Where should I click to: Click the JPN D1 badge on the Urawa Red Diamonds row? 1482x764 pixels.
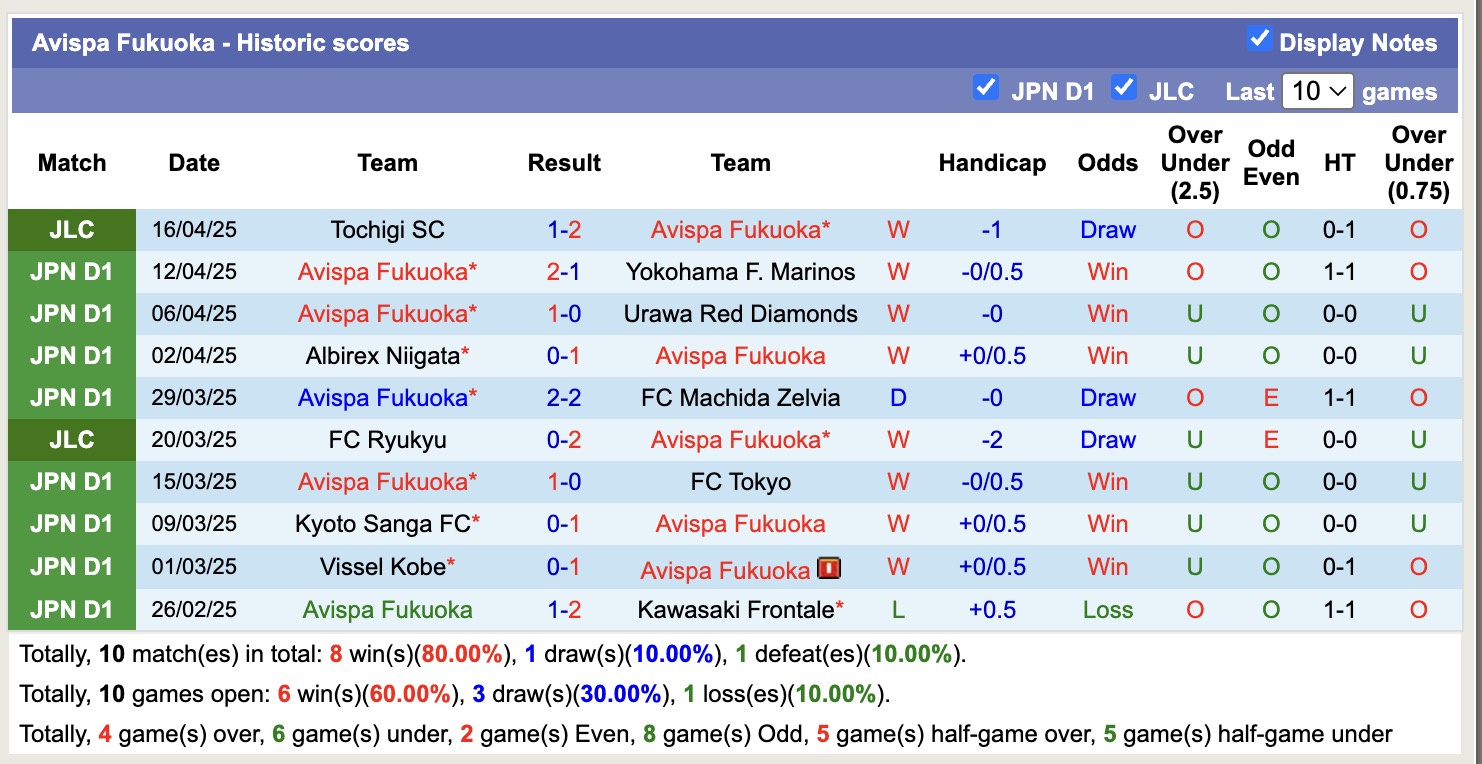[71, 313]
